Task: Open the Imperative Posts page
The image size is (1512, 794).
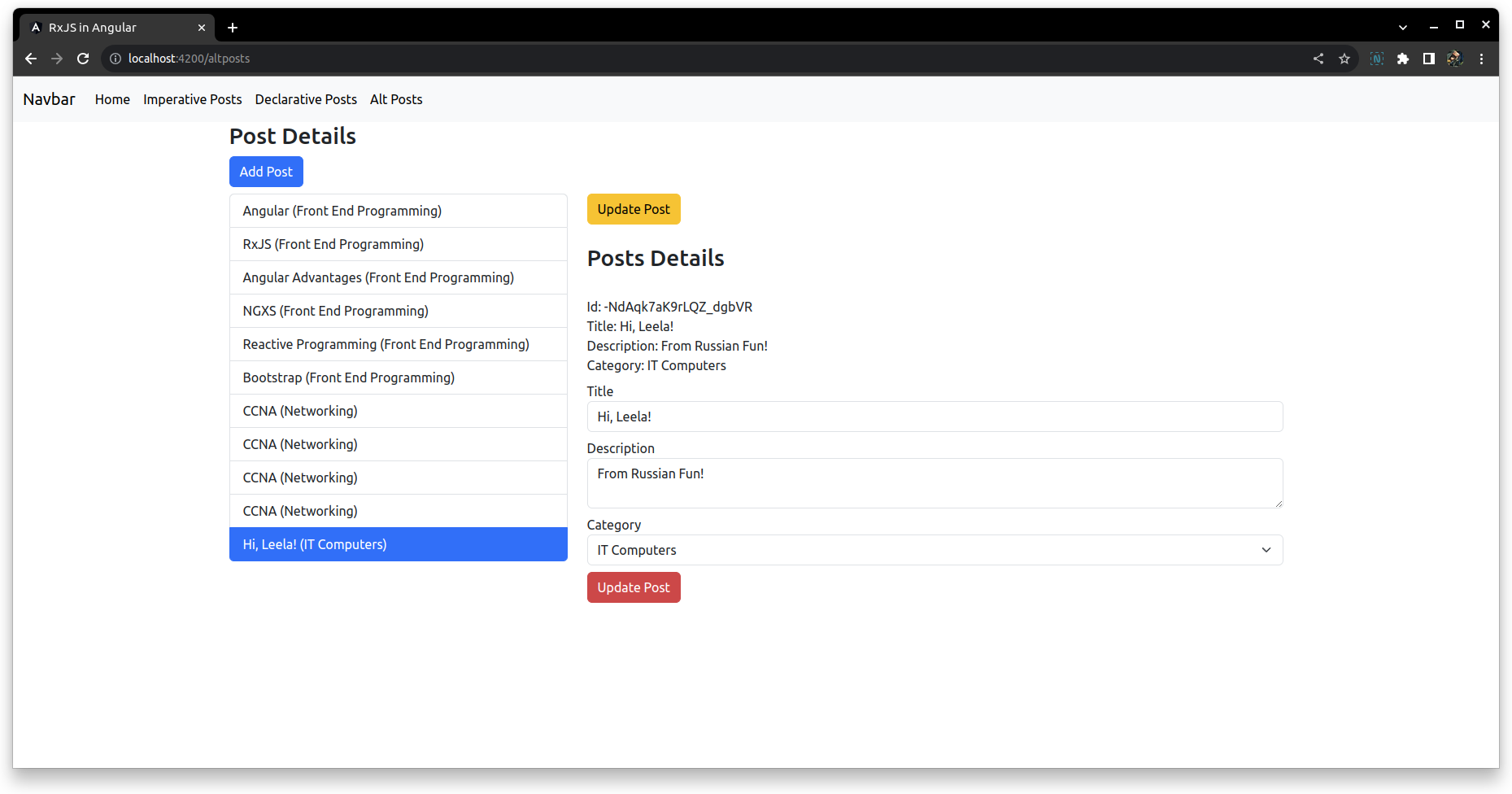Action: click(192, 99)
